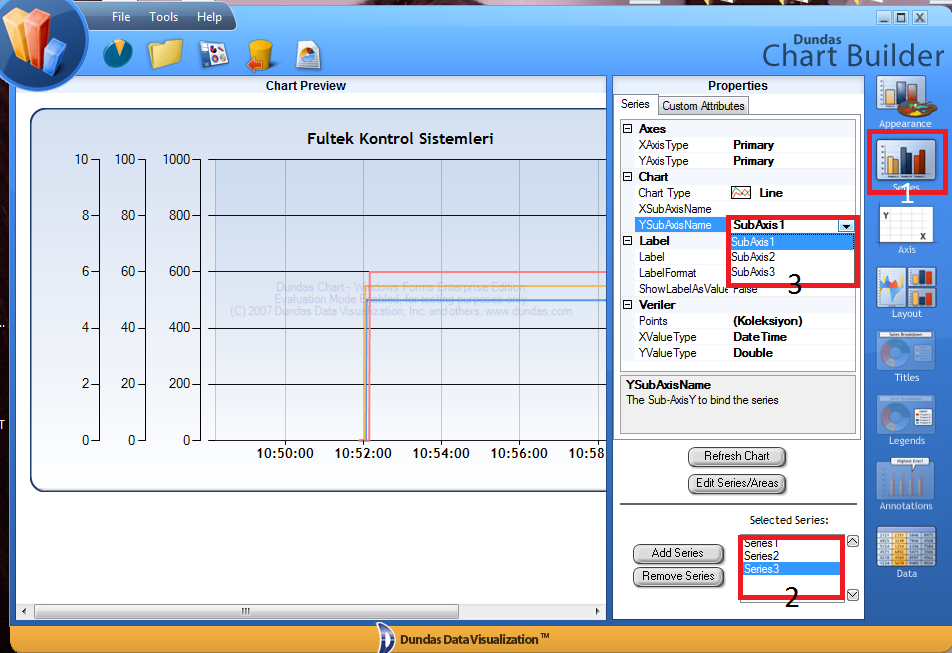Click the pie chart toolbar icon
952x653 pixels.
(x=118, y=53)
